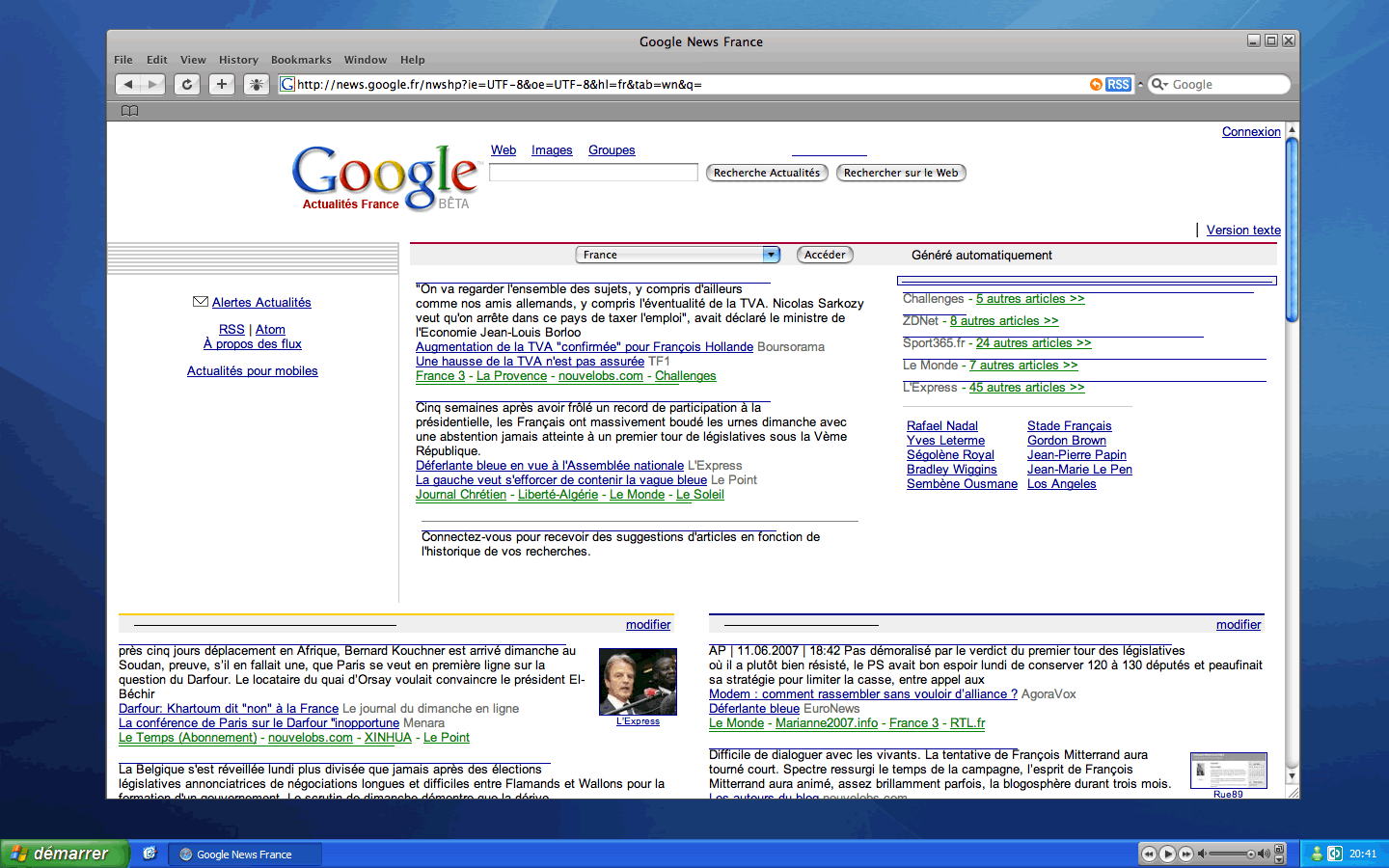1389x868 pixels.
Task: Open the Bookmarks menu
Action: click(x=301, y=60)
